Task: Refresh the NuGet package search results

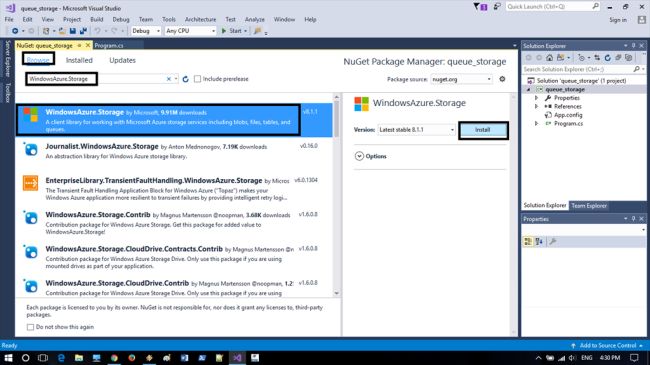Action: 185,79
